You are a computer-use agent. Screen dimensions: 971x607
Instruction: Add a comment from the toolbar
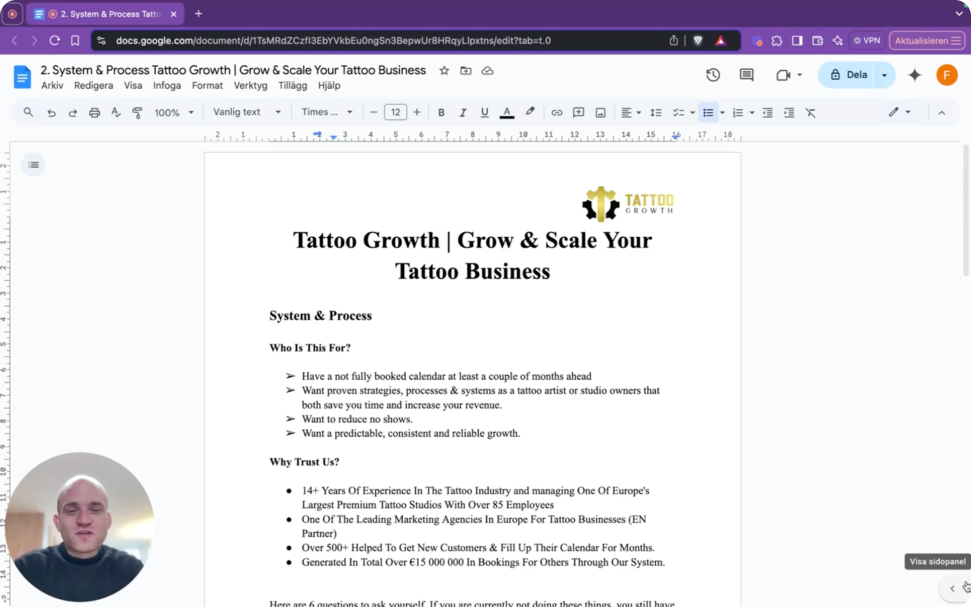578,113
